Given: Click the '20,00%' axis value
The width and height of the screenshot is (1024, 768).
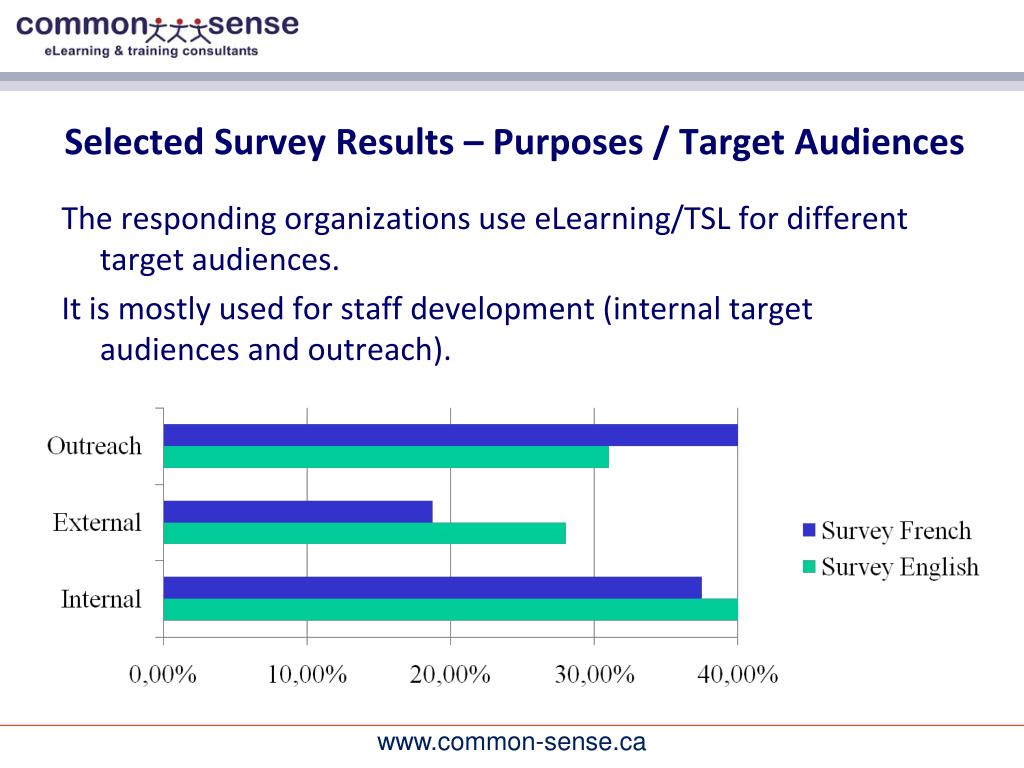Looking at the screenshot, I should coord(450,674).
